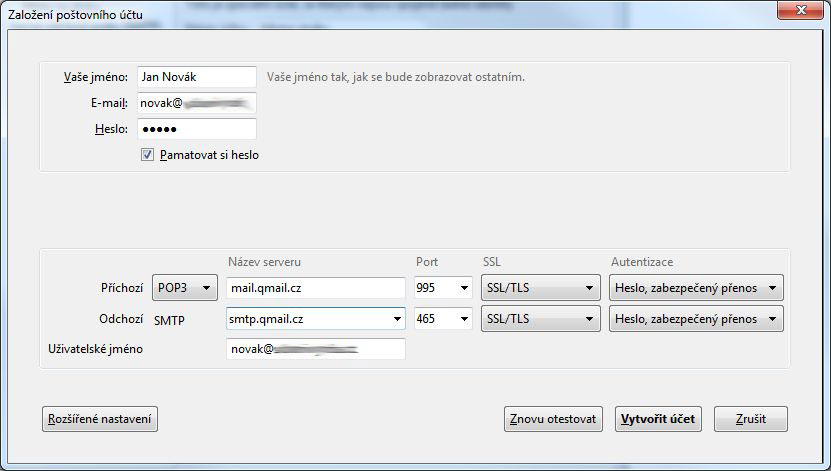Open the POP3 incoming protocol dropdown

point(185,288)
